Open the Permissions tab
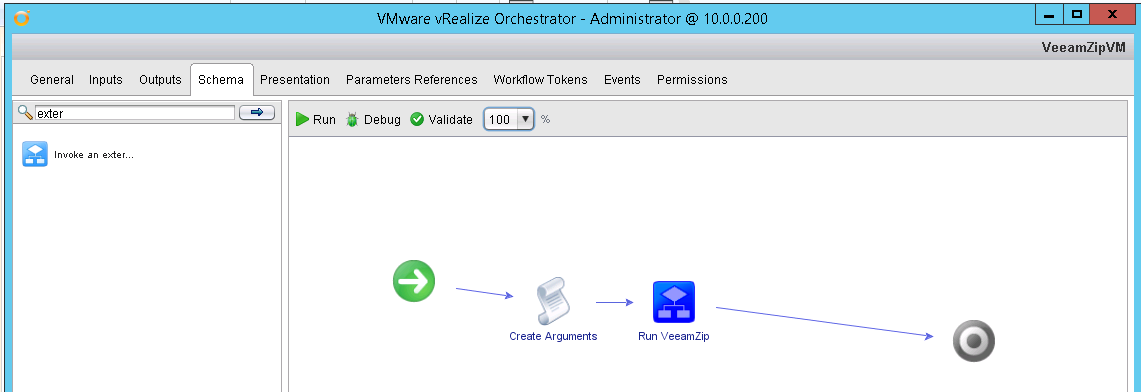 [x=692, y=80]
